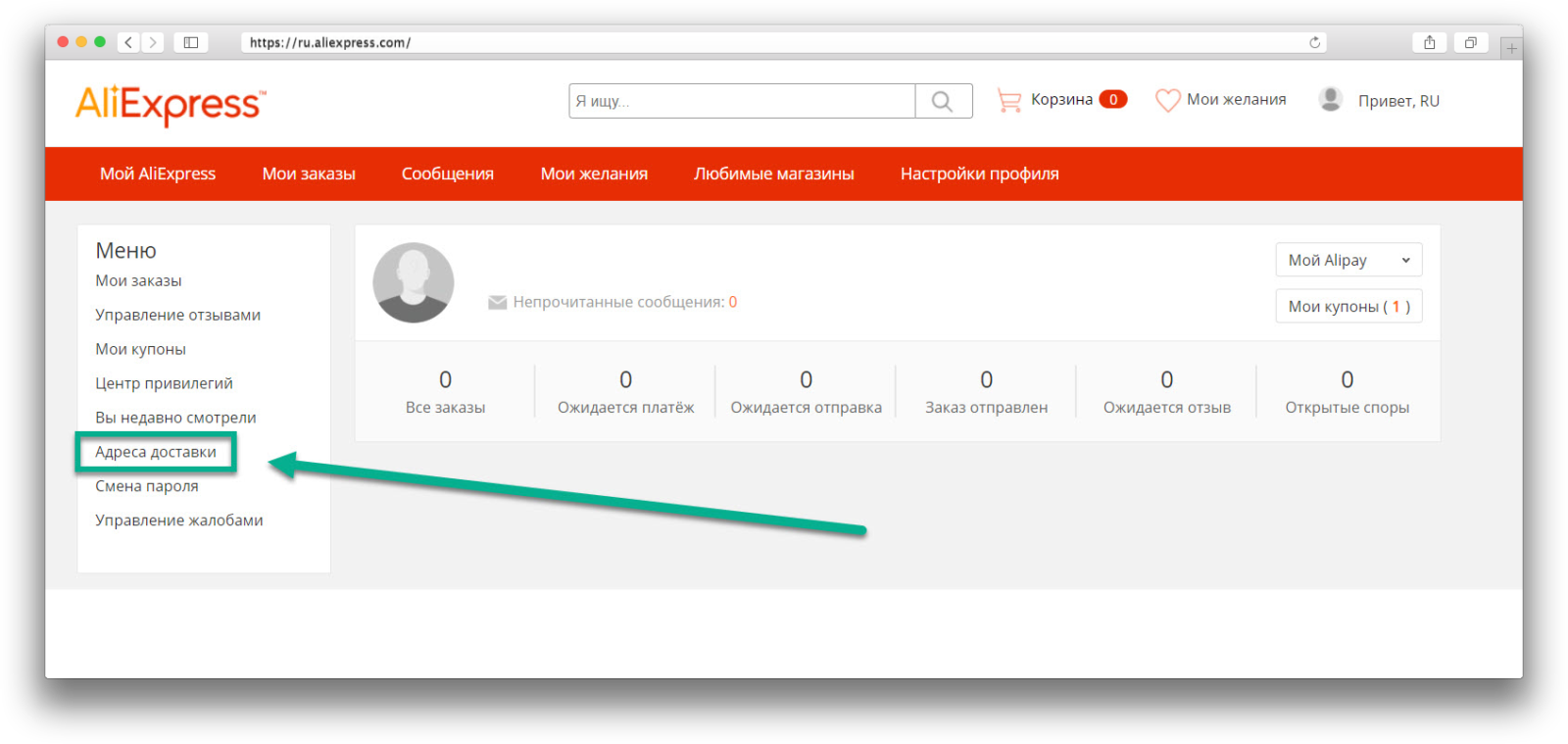Focus the search field 'Я ищу...'
The image size is (1568, 744).
[x=742, y=101]
